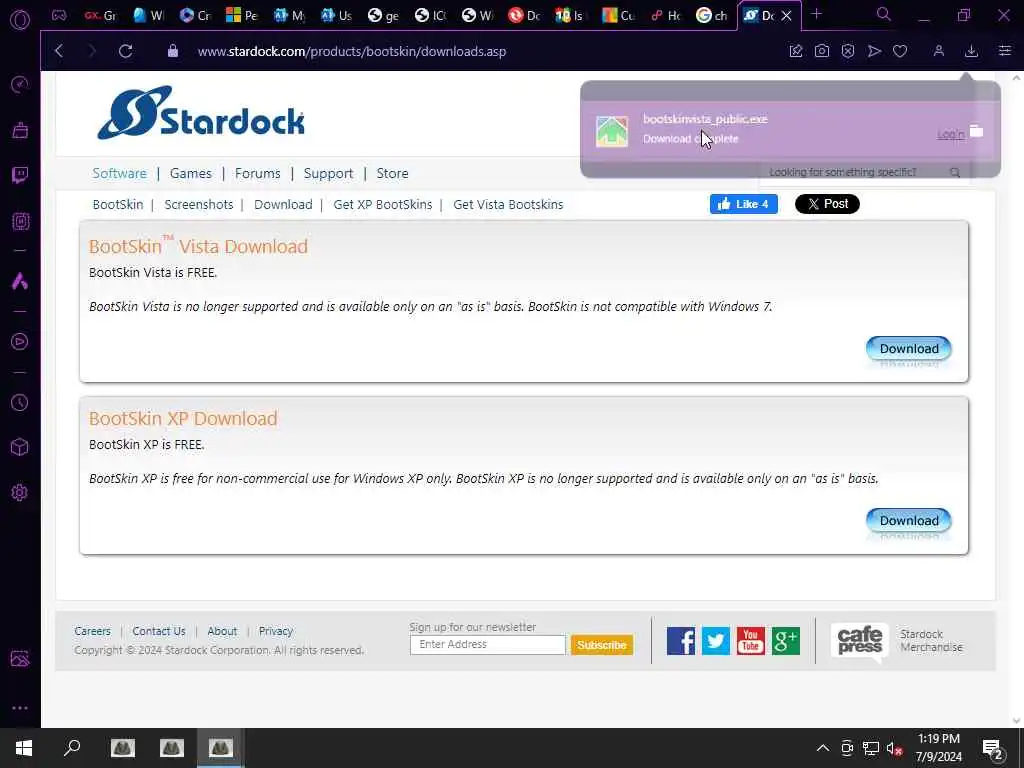
Task: Show hidden system tray icons chevron
Action: click(823, 748)
